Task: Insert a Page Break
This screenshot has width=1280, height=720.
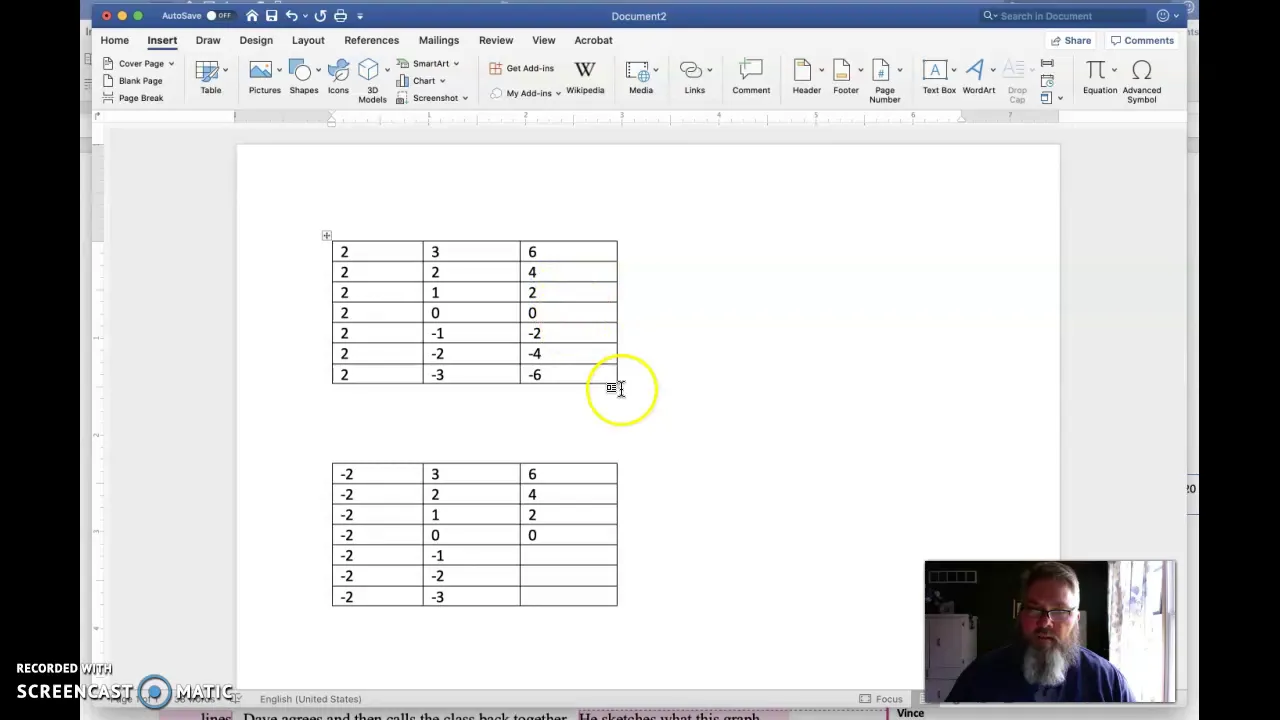Action: click(133, 98)
